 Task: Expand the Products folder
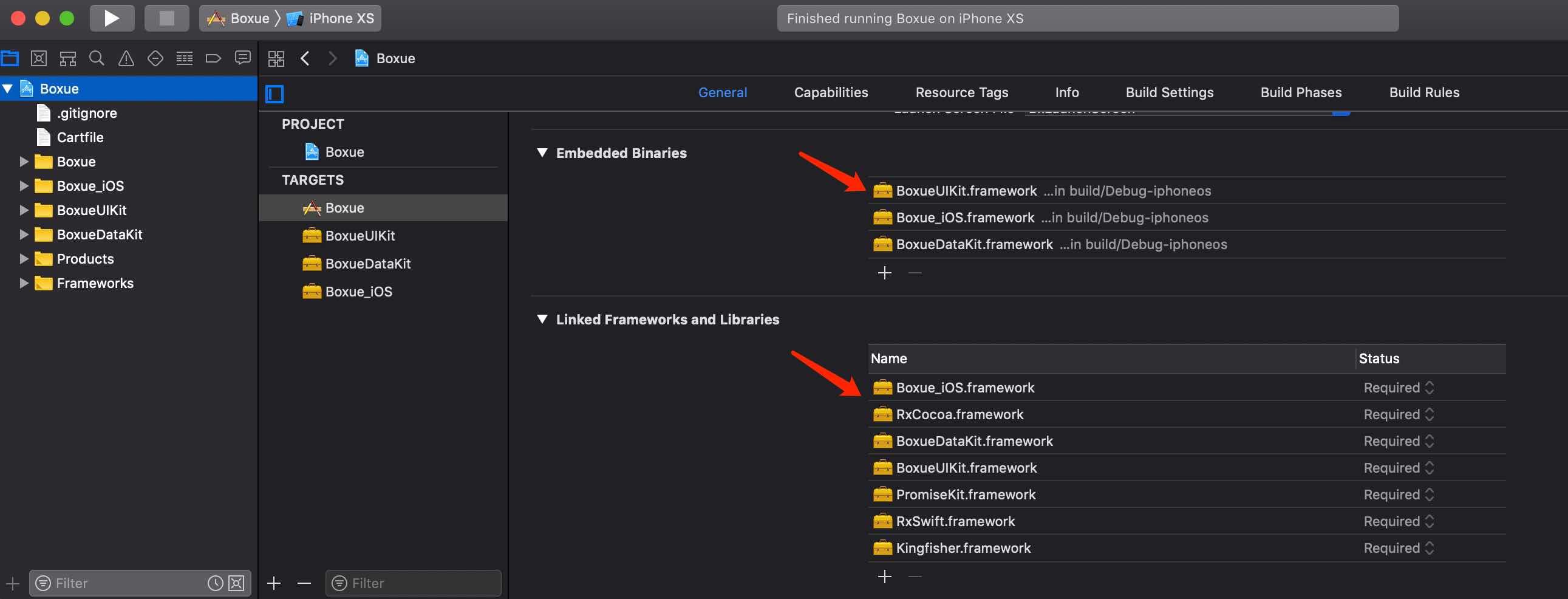point(24,259)
